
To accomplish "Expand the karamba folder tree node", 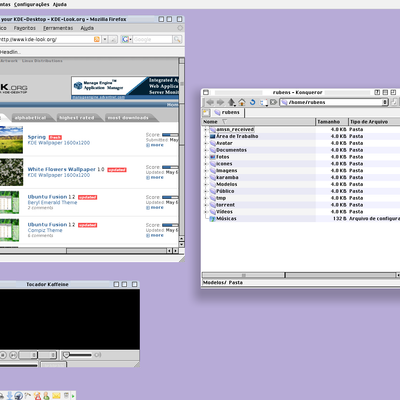I will (206, 177).
